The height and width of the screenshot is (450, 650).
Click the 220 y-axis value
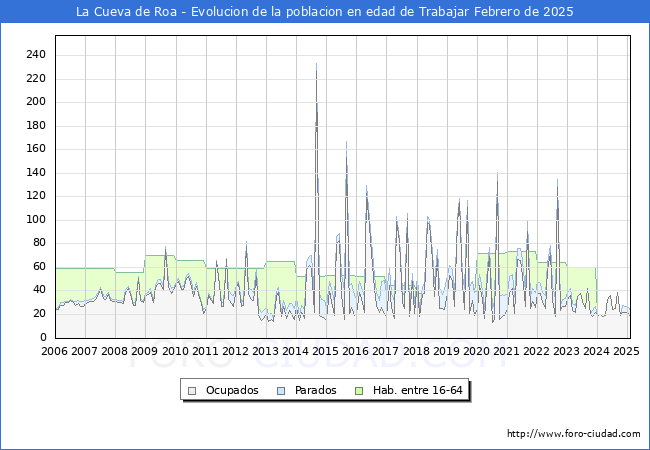[36, 78]
